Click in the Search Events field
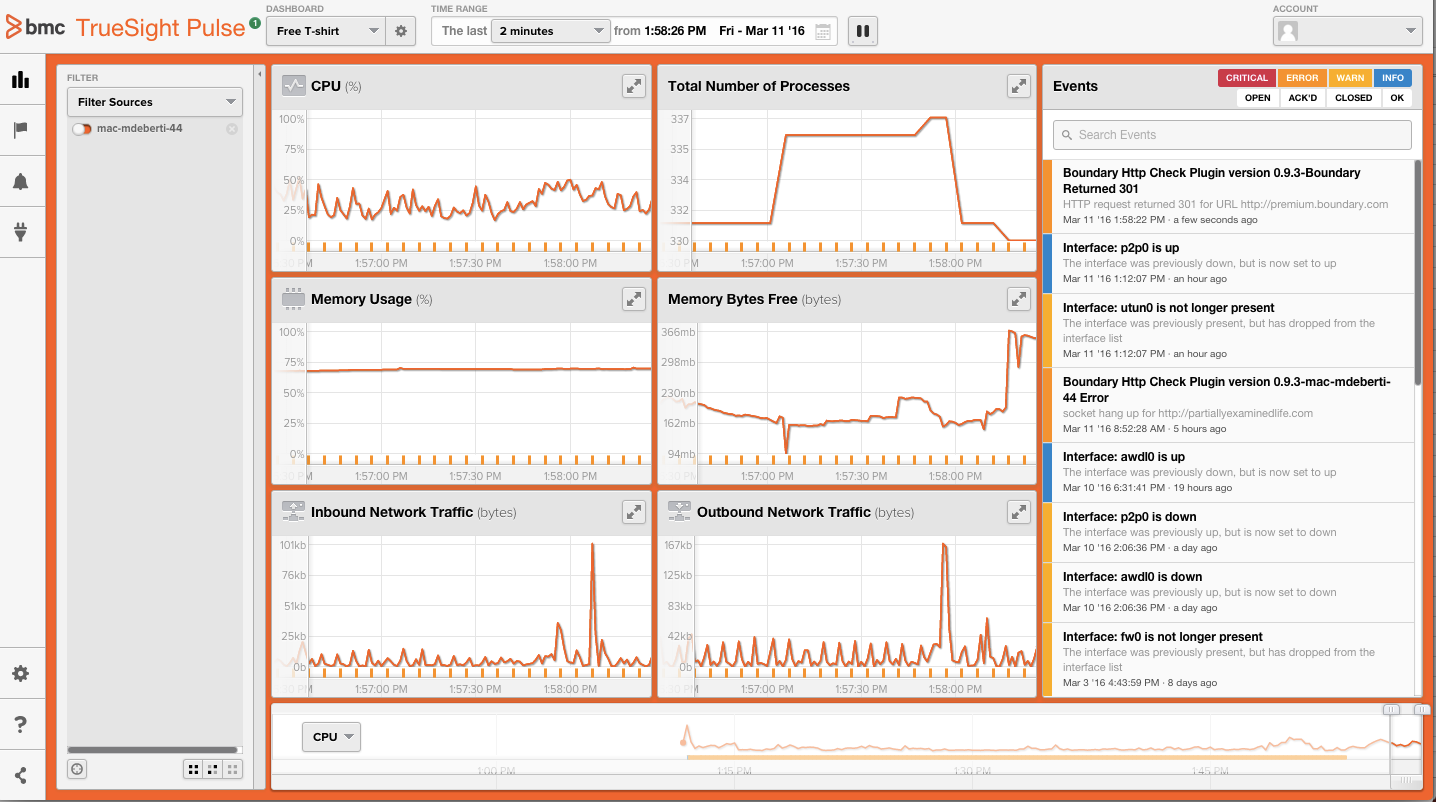Image resolution: width=1436 pixels, height=802 pixels. tap(1232, 135)
